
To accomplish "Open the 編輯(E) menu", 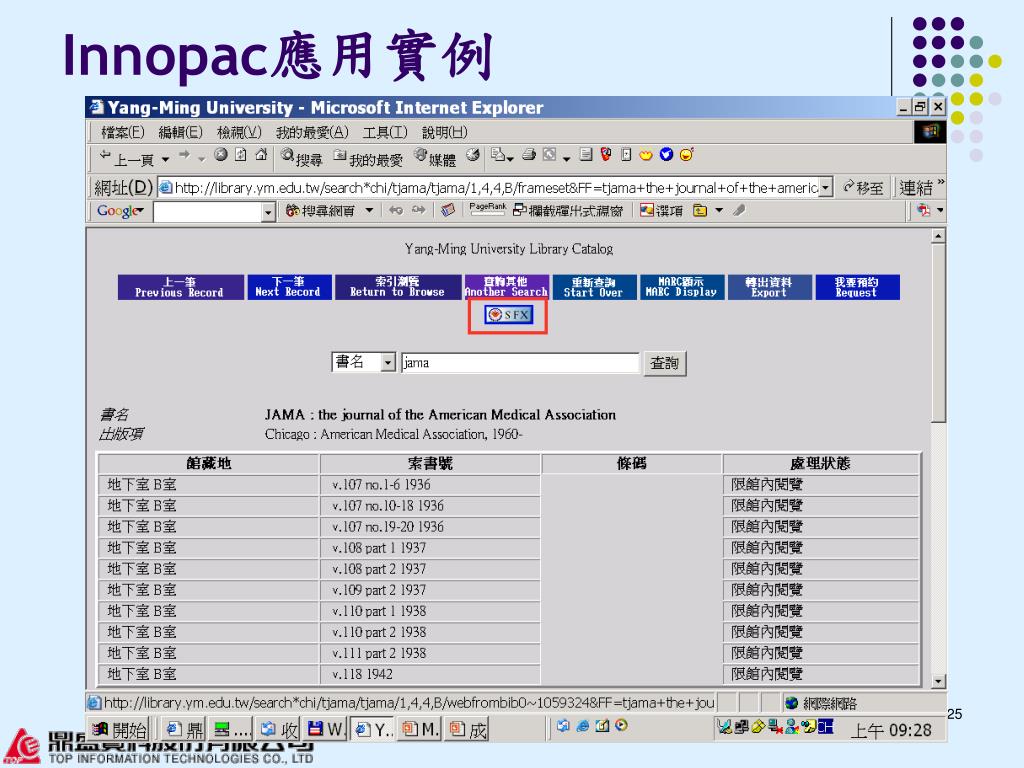I will [x=180, y=133].
